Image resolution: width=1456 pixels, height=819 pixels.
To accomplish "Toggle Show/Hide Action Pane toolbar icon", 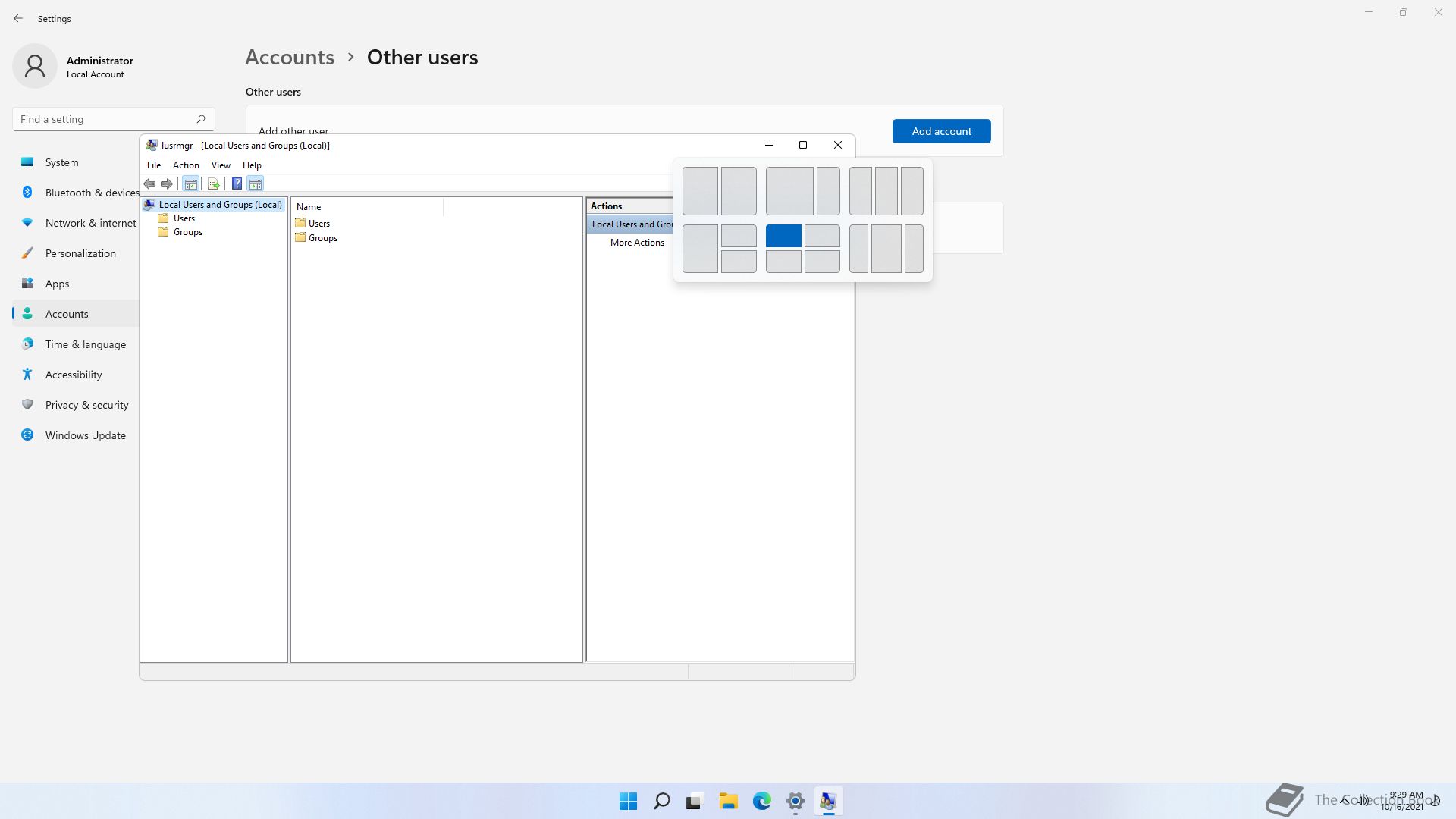I will (x=256, y=184).
